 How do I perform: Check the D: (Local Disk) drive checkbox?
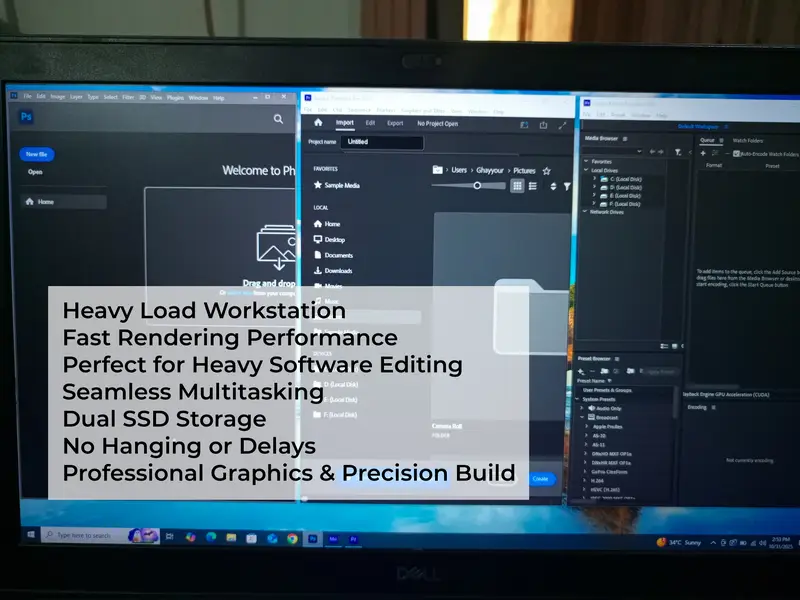[x=317, y=384]
